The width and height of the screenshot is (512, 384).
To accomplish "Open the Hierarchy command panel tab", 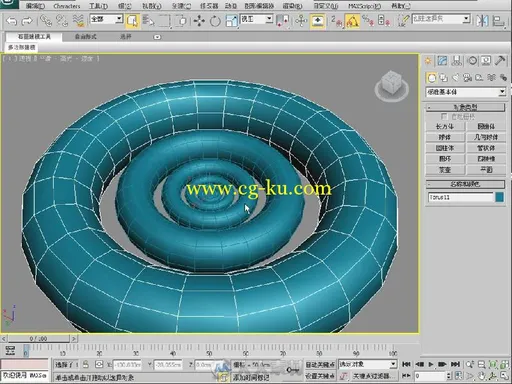I will click(457, 61).
